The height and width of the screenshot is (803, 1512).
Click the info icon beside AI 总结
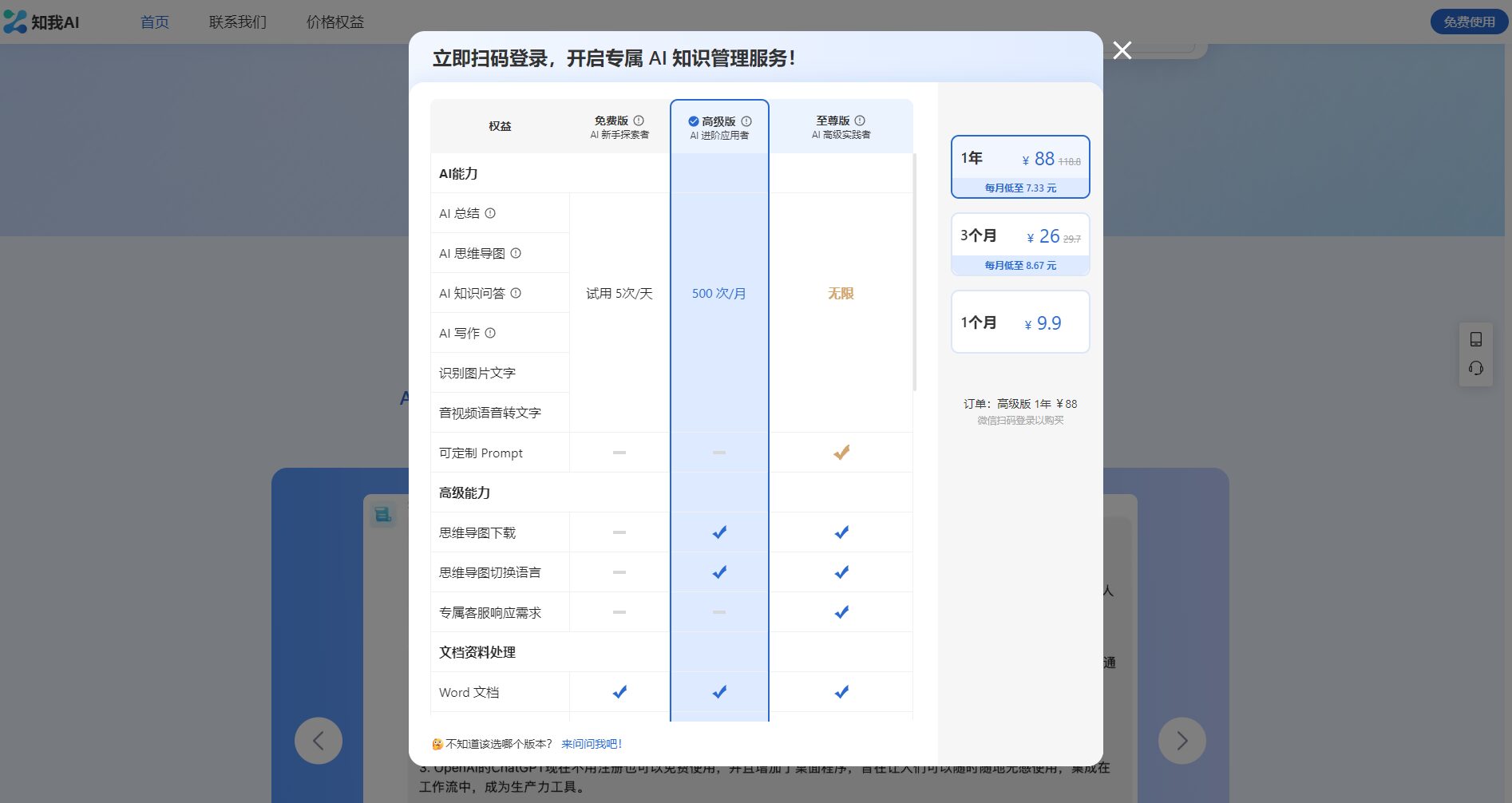490,213
